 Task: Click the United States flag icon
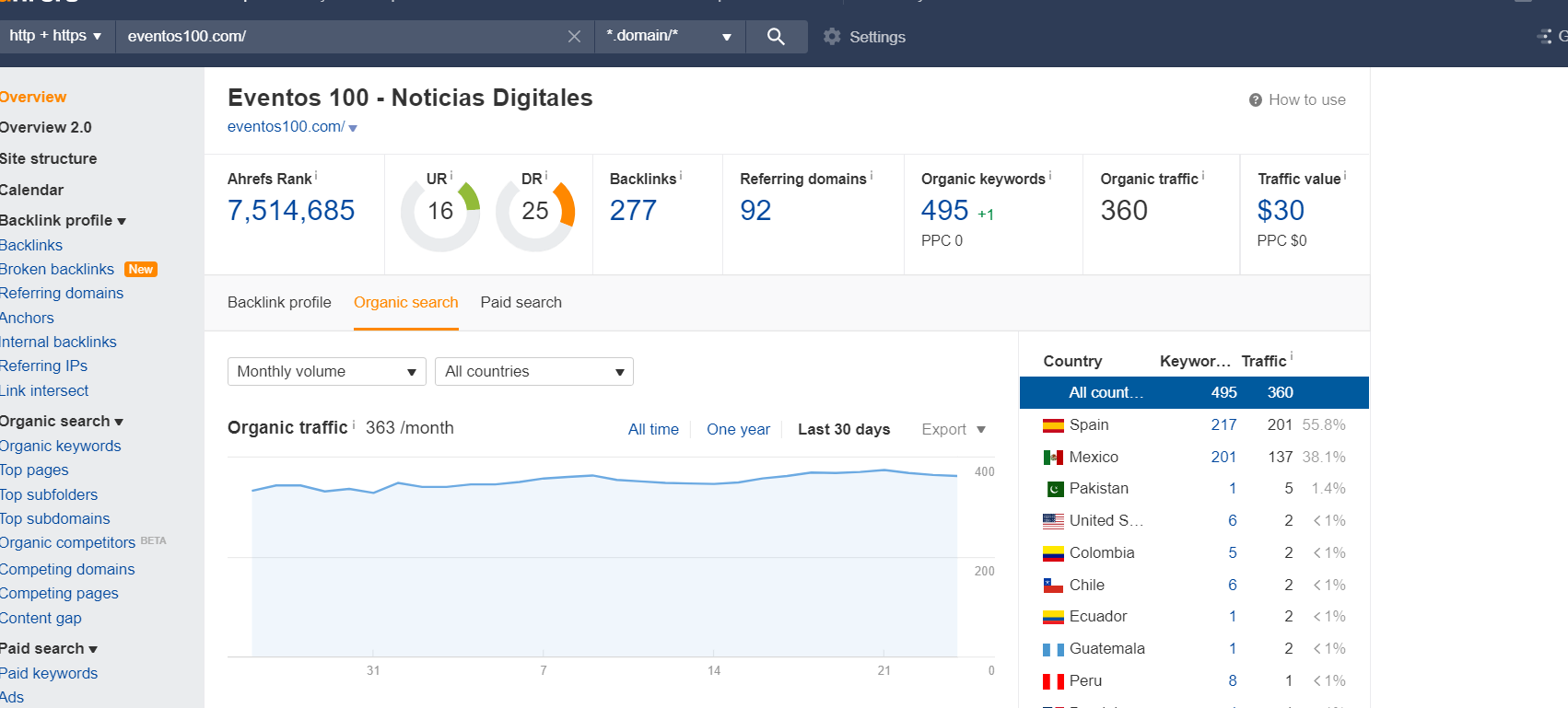[x=1053, y=521]
